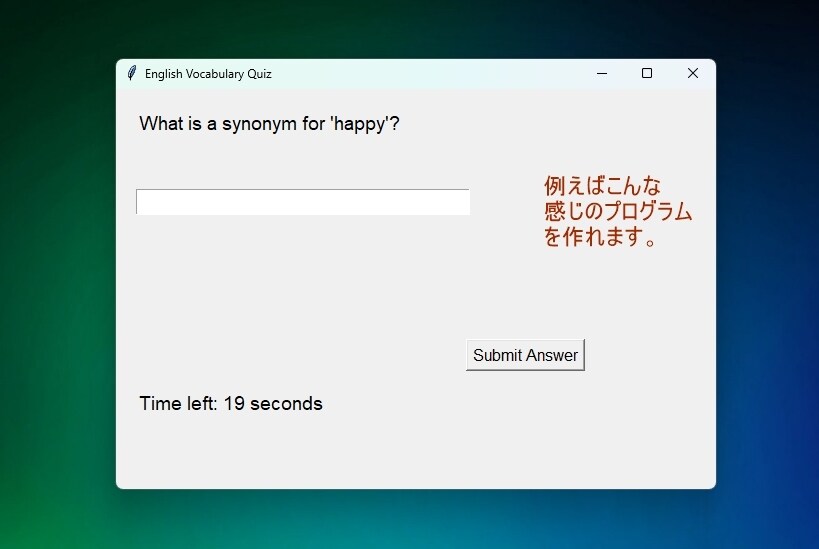Click the answer input field
Screen dimensions: 819x549
[x=303, y=202]
